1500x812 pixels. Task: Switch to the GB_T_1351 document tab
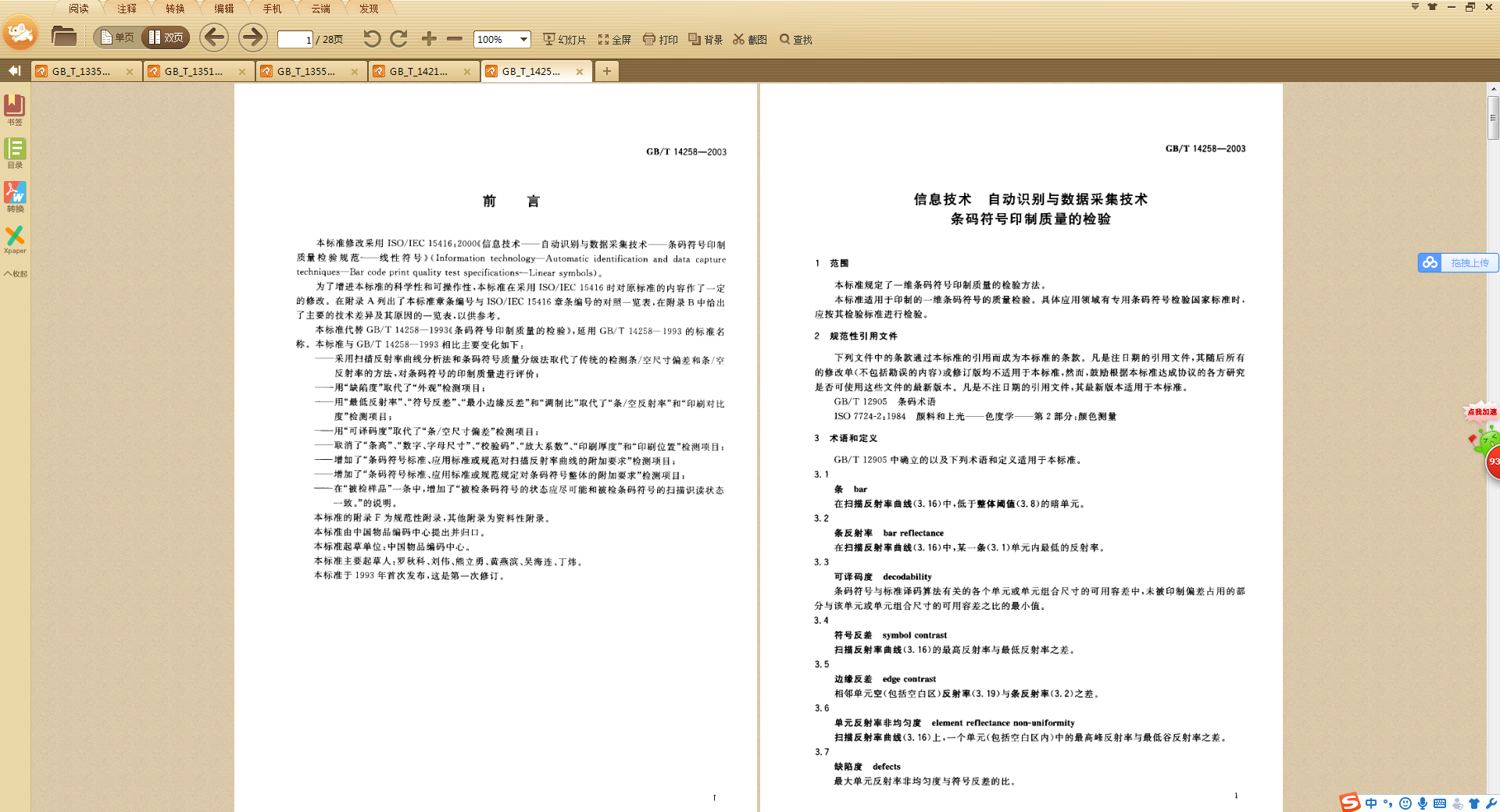point(194,71)
